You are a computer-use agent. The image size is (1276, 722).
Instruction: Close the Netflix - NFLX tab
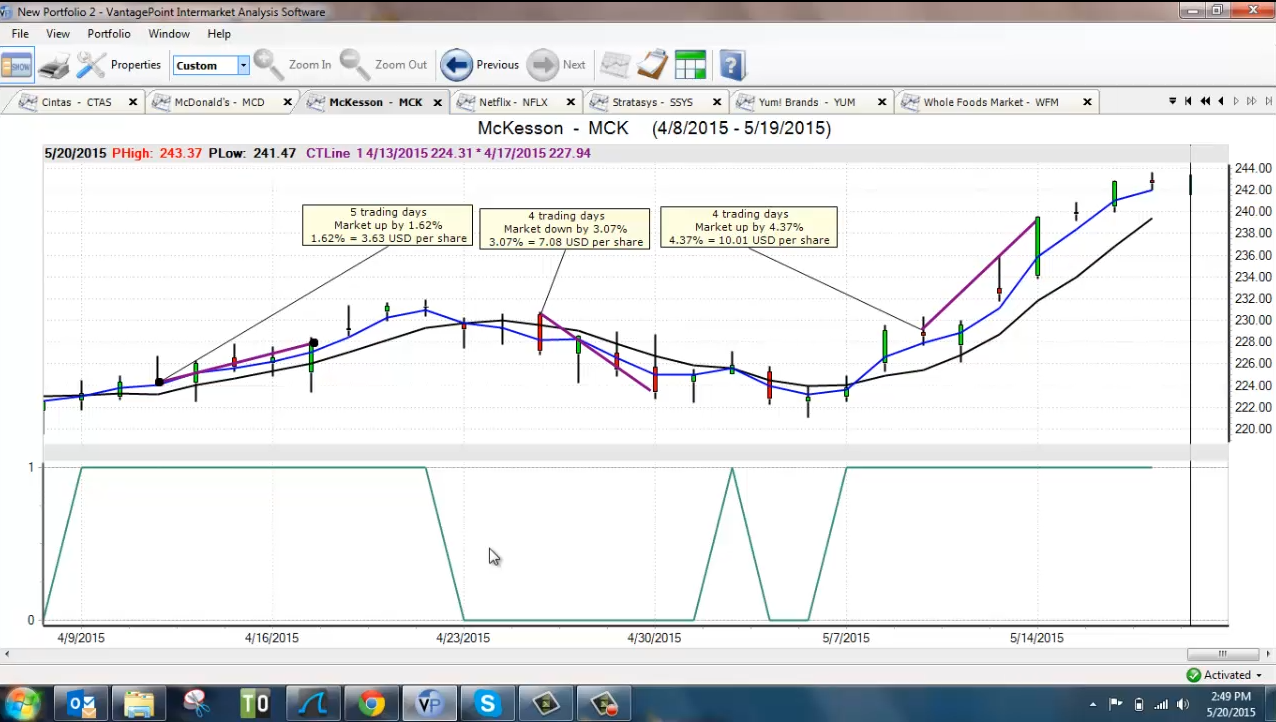pos(571,102)
